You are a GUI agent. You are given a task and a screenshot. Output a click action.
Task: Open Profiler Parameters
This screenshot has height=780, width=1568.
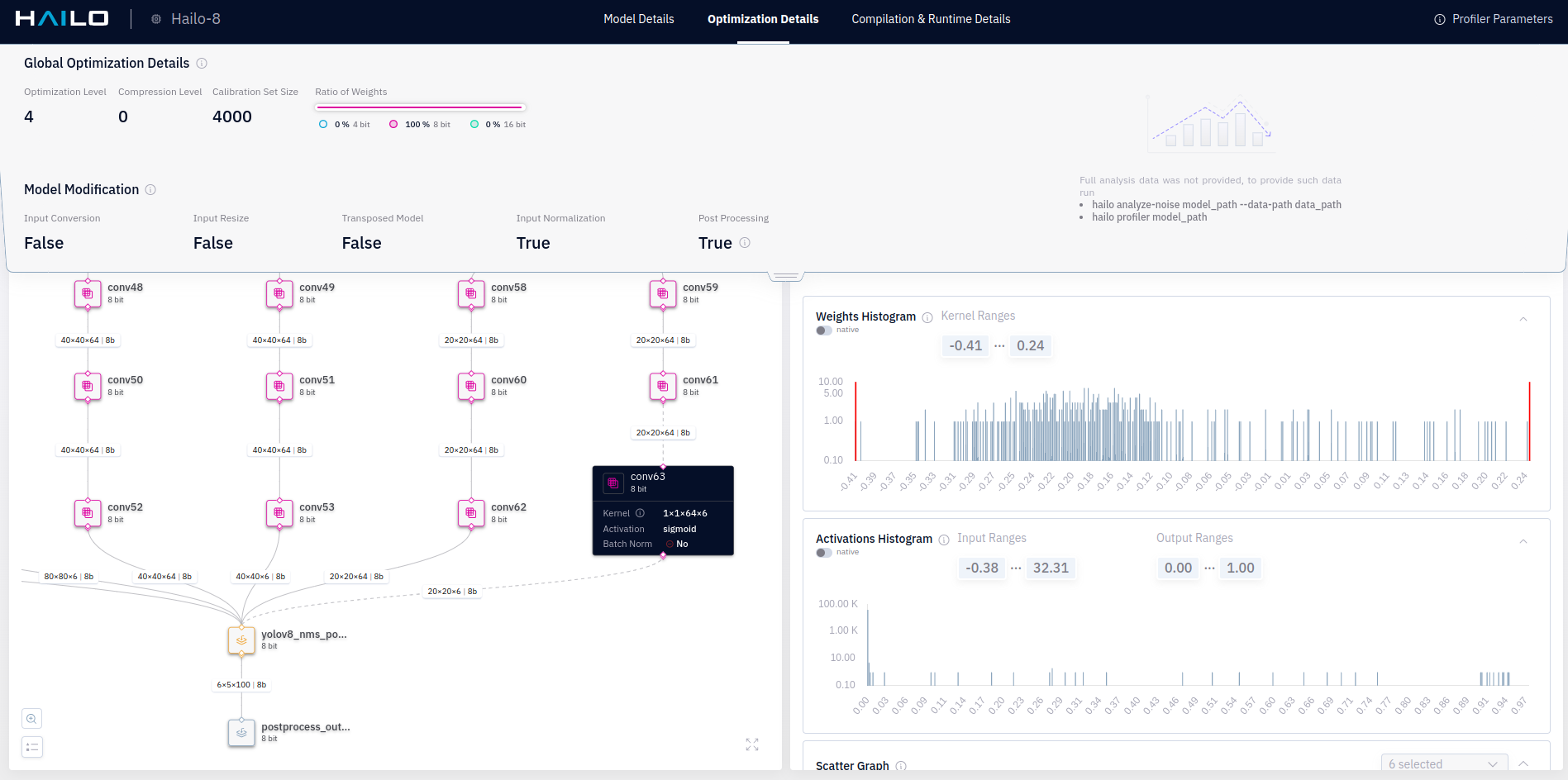pos(1493,19)
